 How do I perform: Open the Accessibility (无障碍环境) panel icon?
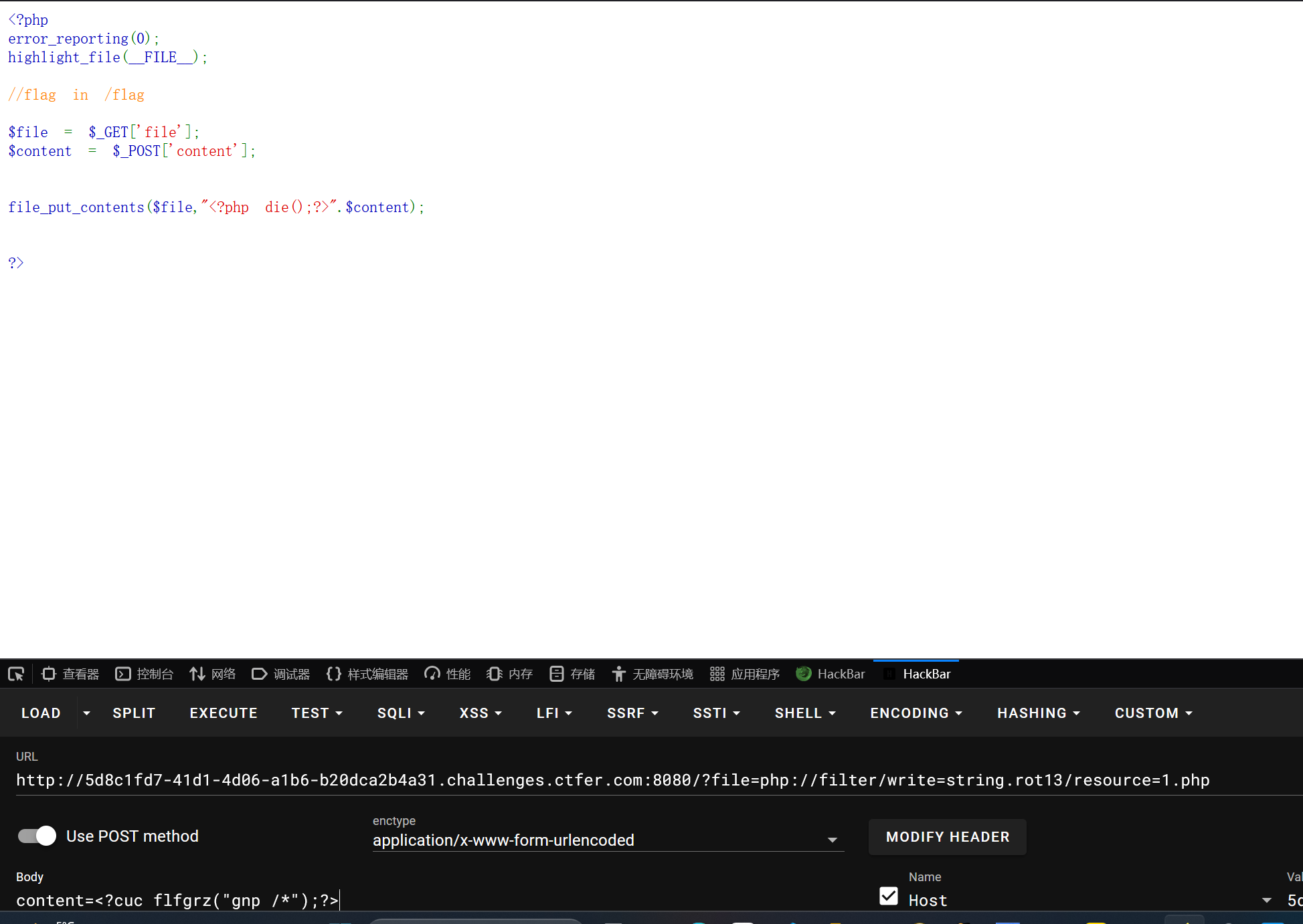click(619, 674)
